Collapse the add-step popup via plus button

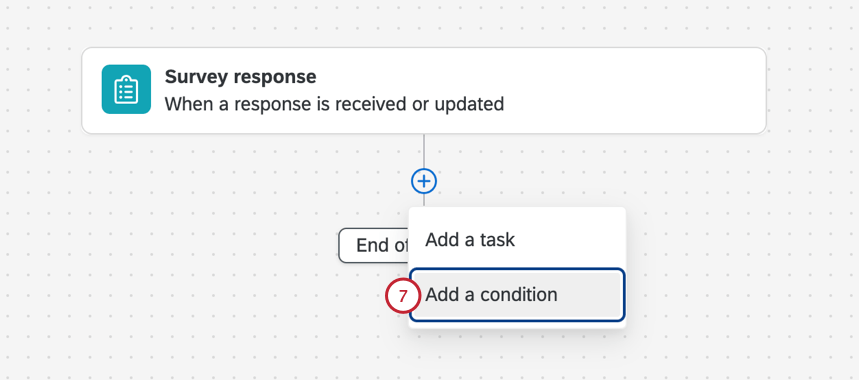click(424, 181)
